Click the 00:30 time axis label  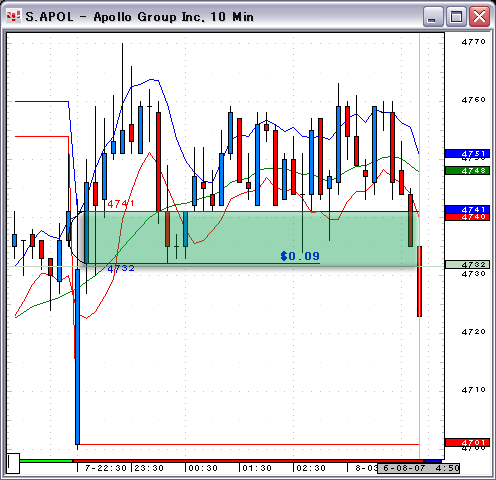(203, 468)
